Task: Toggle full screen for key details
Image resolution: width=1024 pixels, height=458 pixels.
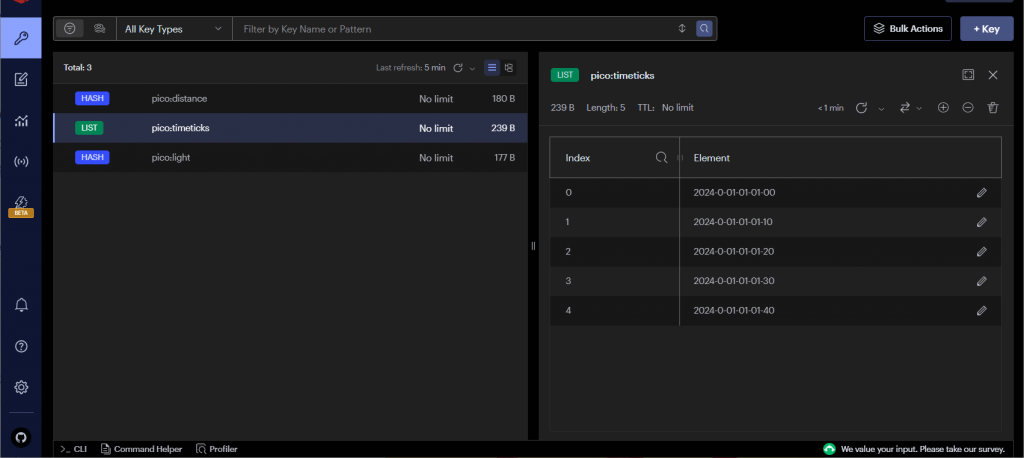Action: [x=968, y=75]
